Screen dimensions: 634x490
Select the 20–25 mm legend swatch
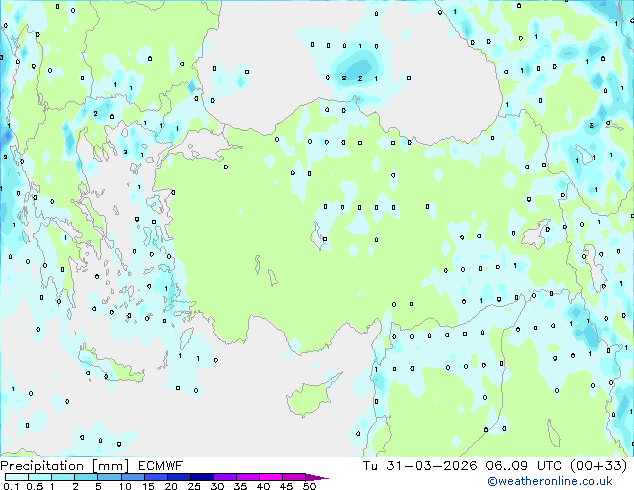pos(179,477)
